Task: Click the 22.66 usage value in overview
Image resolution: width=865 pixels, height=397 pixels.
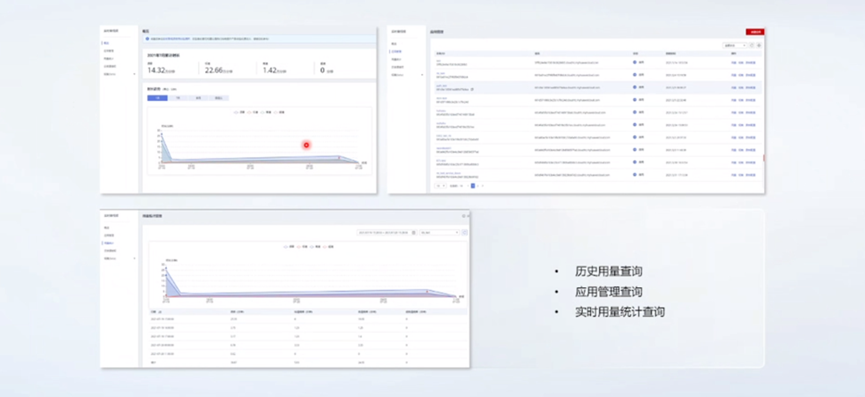Action: pos(213,70)
